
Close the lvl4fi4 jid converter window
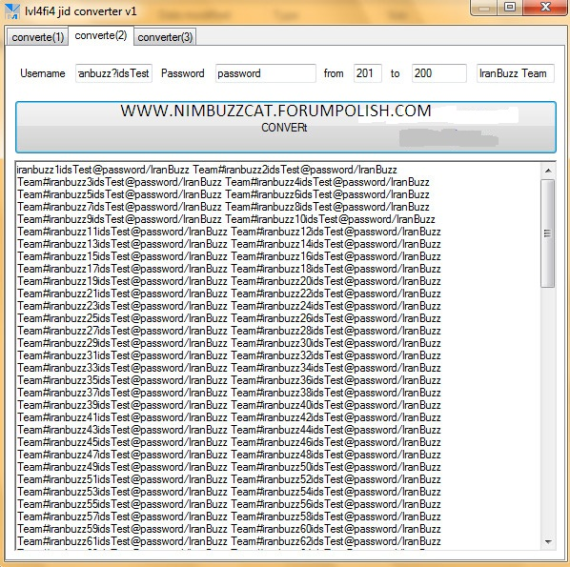click(545, 7)
